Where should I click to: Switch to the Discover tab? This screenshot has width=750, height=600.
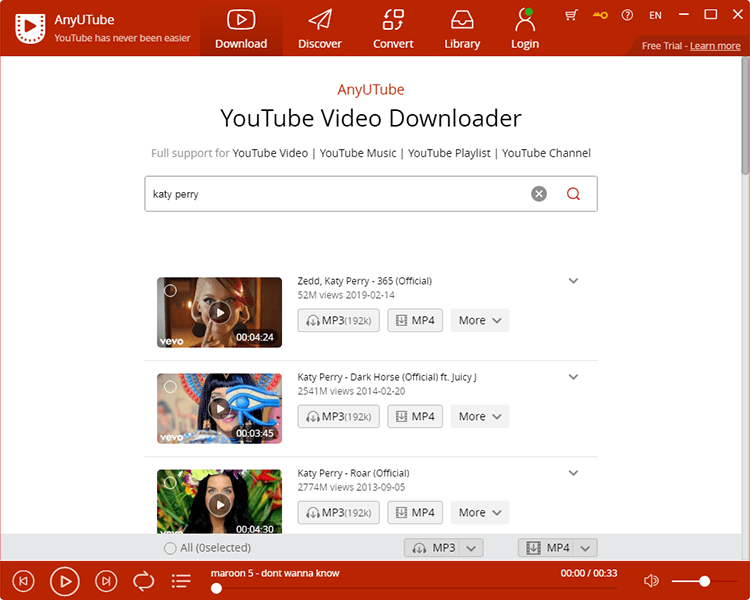[320, 29]
